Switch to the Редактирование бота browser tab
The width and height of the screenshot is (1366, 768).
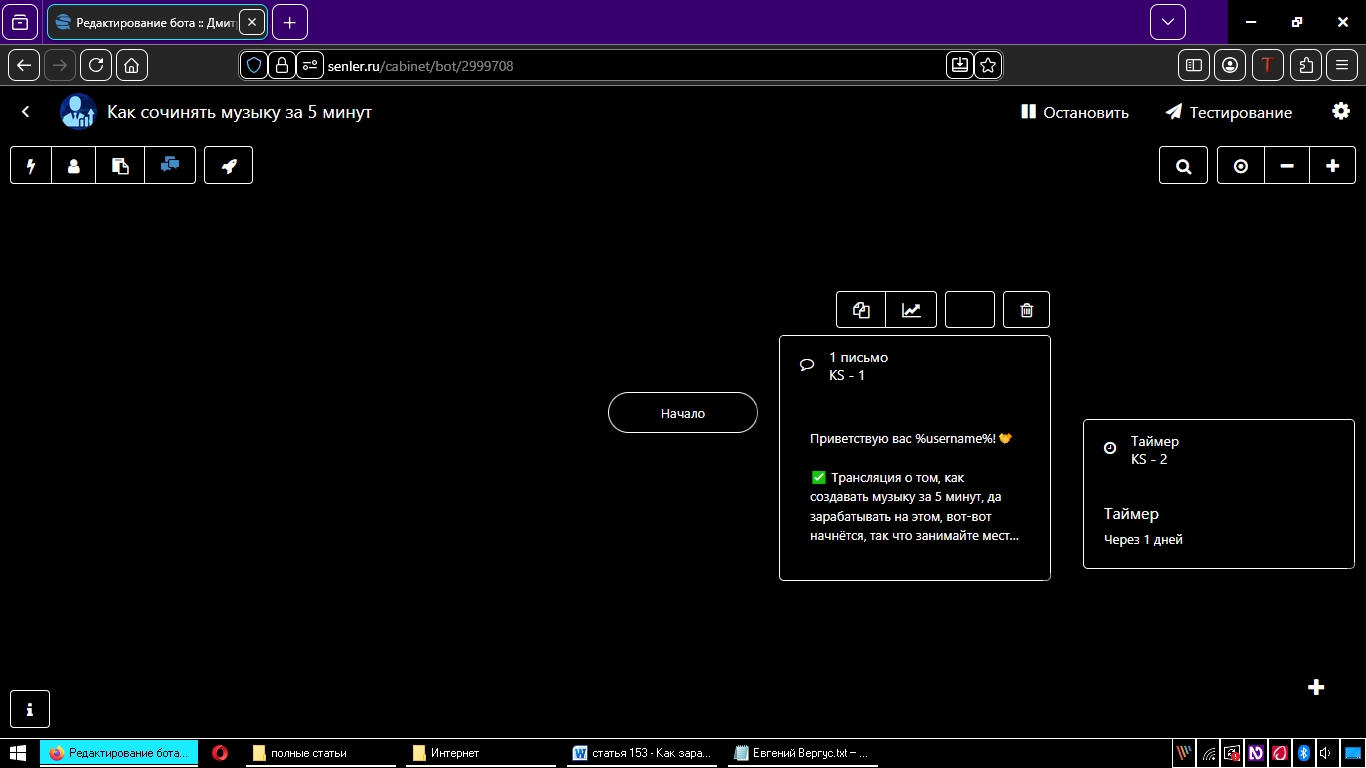147,22
